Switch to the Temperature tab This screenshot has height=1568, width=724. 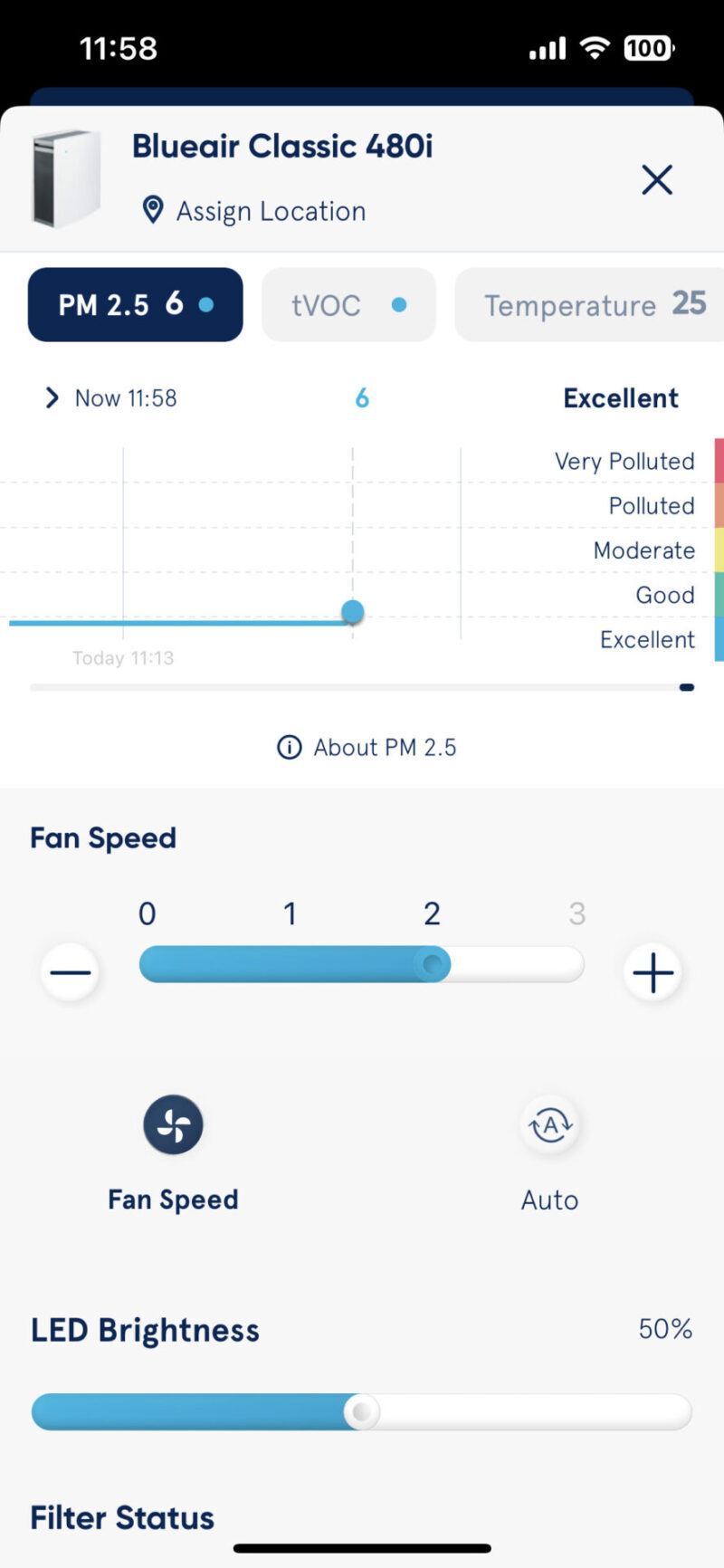click(593, 305)
